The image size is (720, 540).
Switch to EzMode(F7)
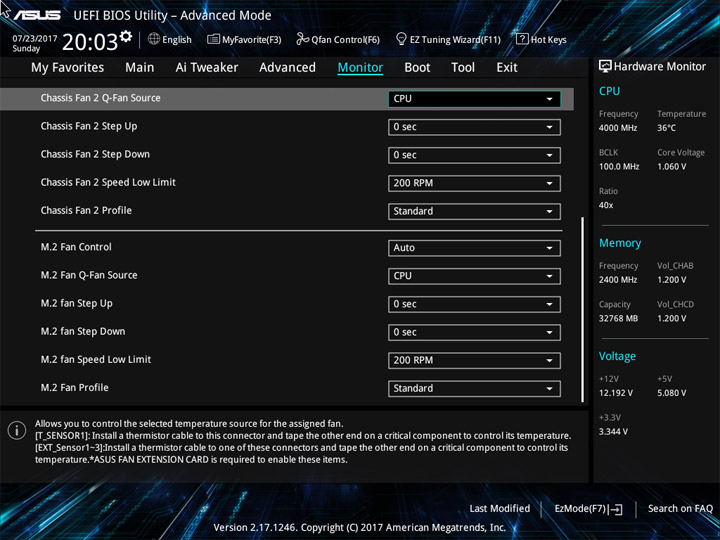588,509
